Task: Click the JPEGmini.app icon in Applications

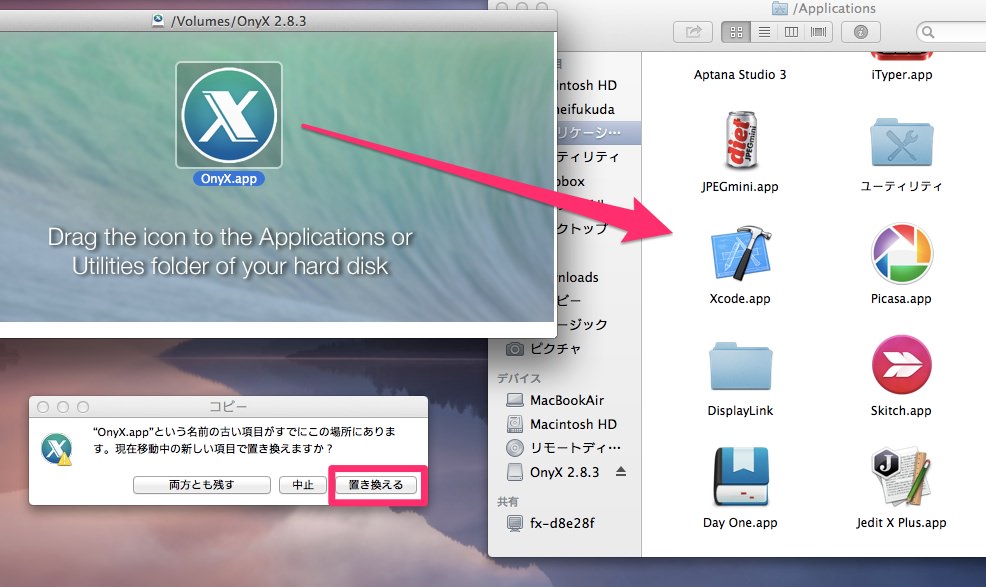Action: click(x=740, y=140)
